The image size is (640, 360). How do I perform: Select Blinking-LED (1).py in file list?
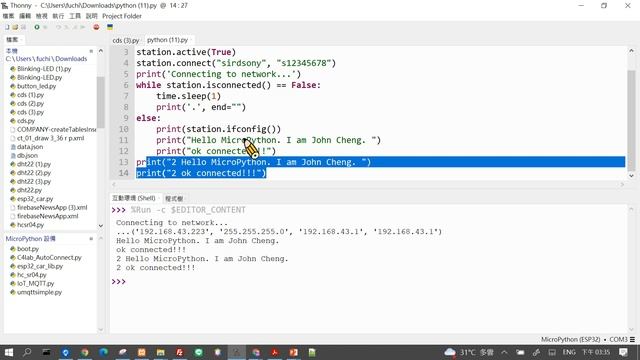click(44, 69)
